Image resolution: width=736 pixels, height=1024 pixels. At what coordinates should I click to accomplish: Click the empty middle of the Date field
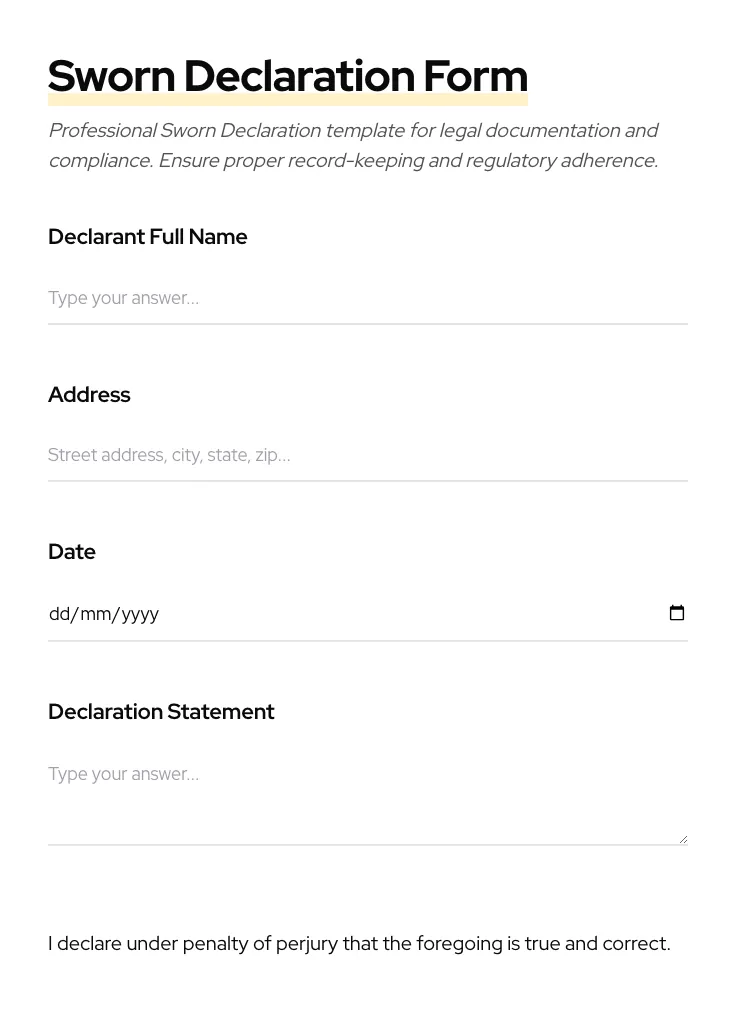[400, 614]
